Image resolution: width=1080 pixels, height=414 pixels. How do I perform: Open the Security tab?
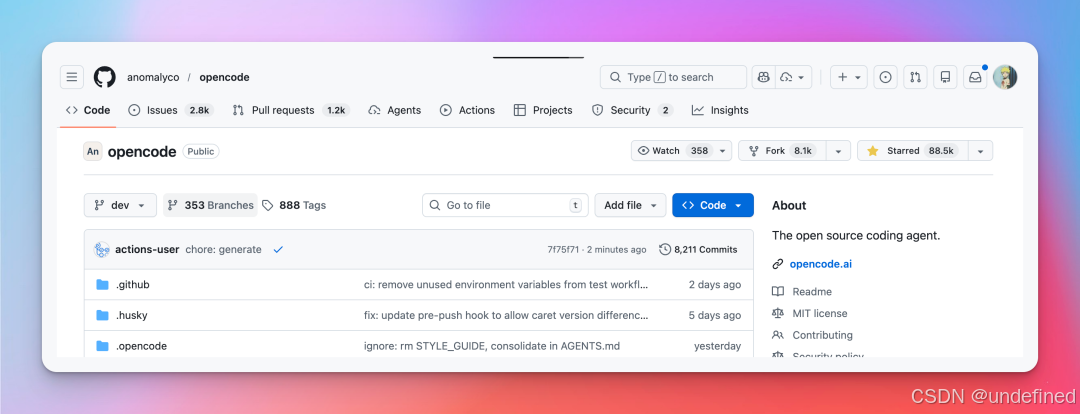[632, 110]
